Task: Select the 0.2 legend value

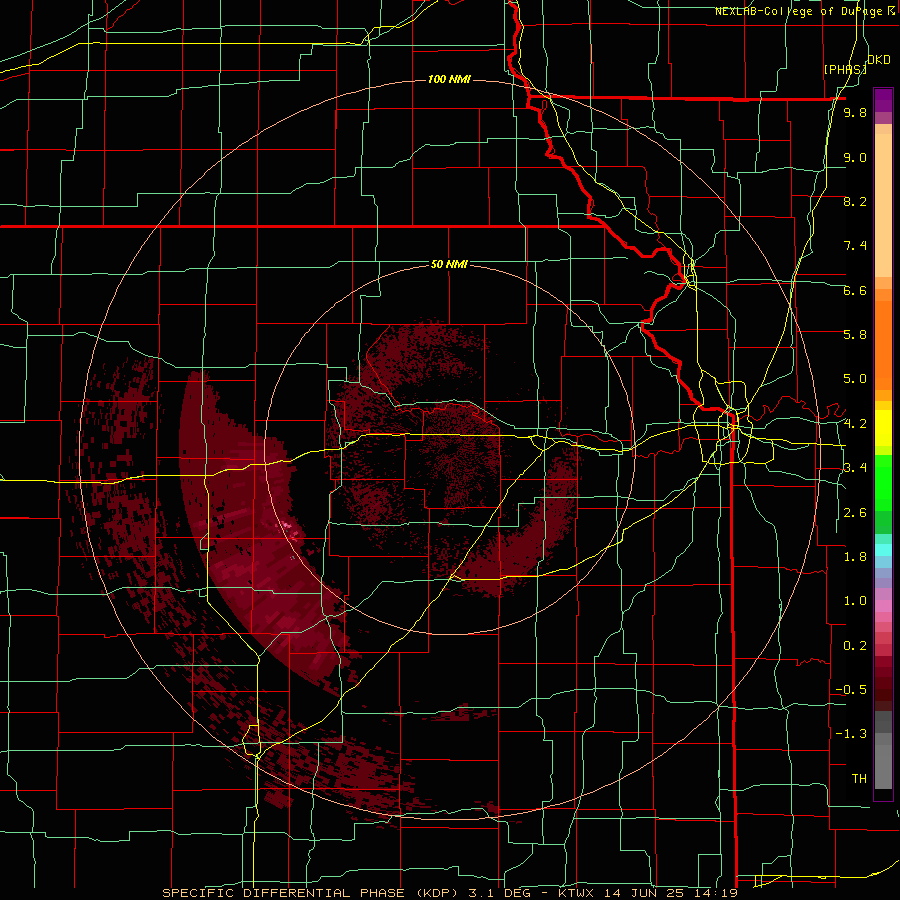Action: pos(855,646)
